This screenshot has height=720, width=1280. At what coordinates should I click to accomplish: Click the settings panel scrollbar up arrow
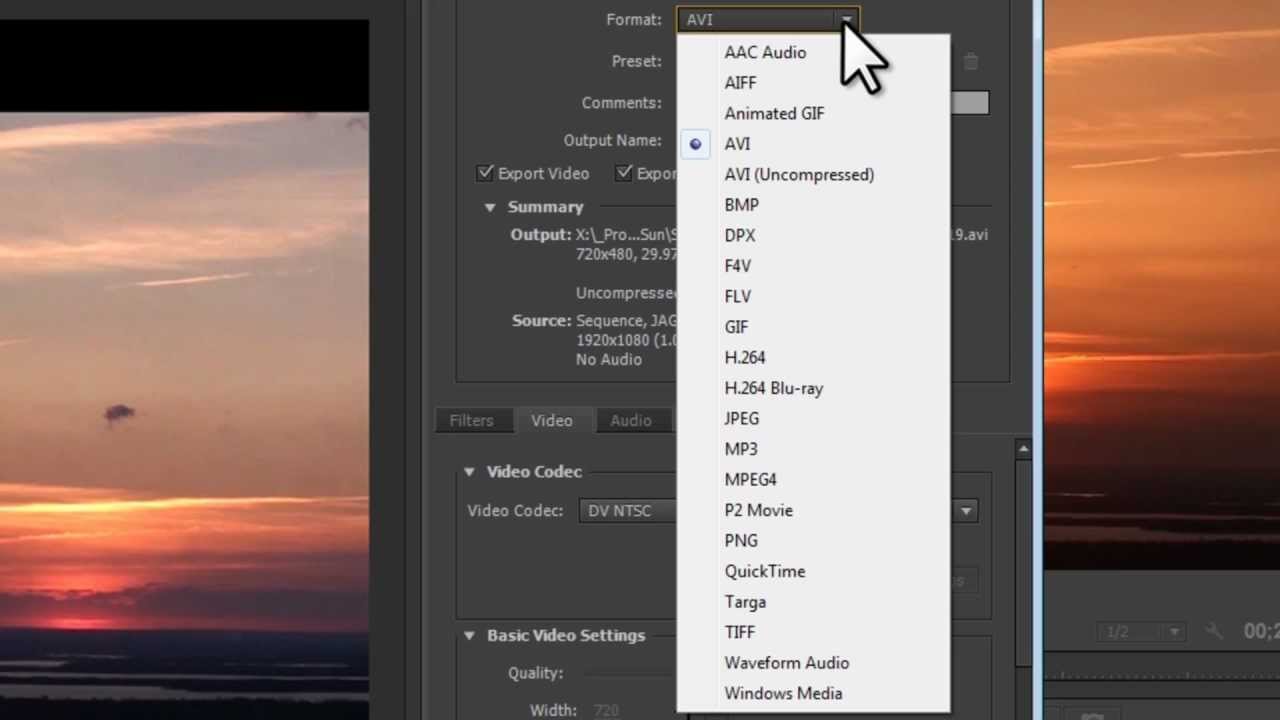point(1023,450)
